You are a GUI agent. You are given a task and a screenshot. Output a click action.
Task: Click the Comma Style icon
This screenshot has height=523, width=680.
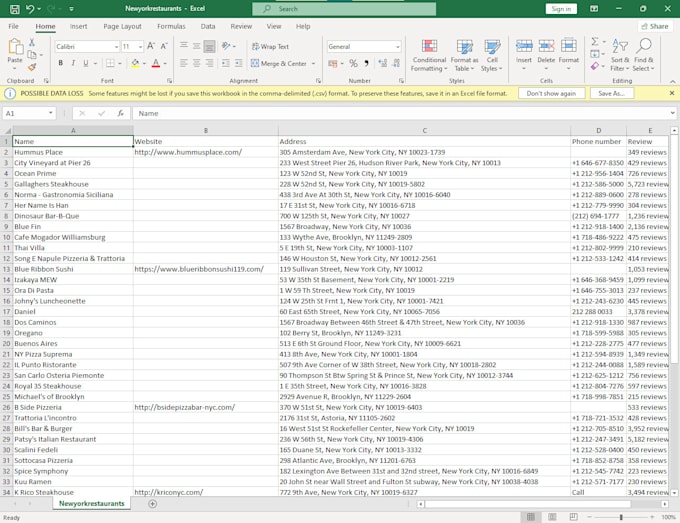[366, 63]
